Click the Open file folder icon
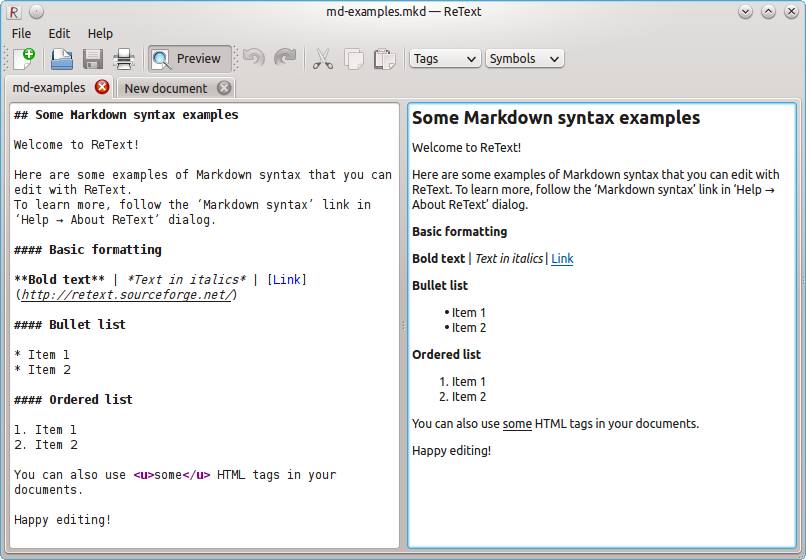The width and height of the screenshot is (806, 560). point(62,59)
